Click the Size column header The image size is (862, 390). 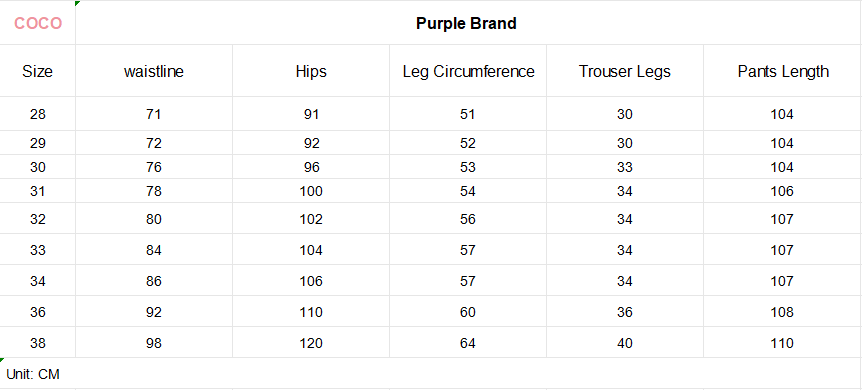[x=37, y=71]
